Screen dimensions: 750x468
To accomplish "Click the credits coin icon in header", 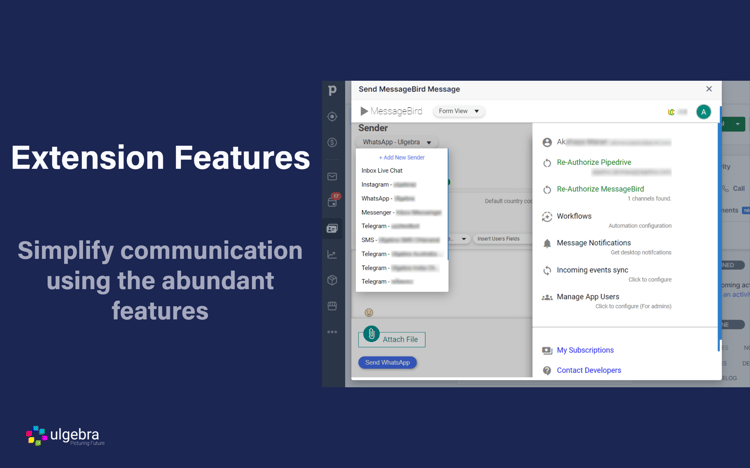I will click(671, 112).
